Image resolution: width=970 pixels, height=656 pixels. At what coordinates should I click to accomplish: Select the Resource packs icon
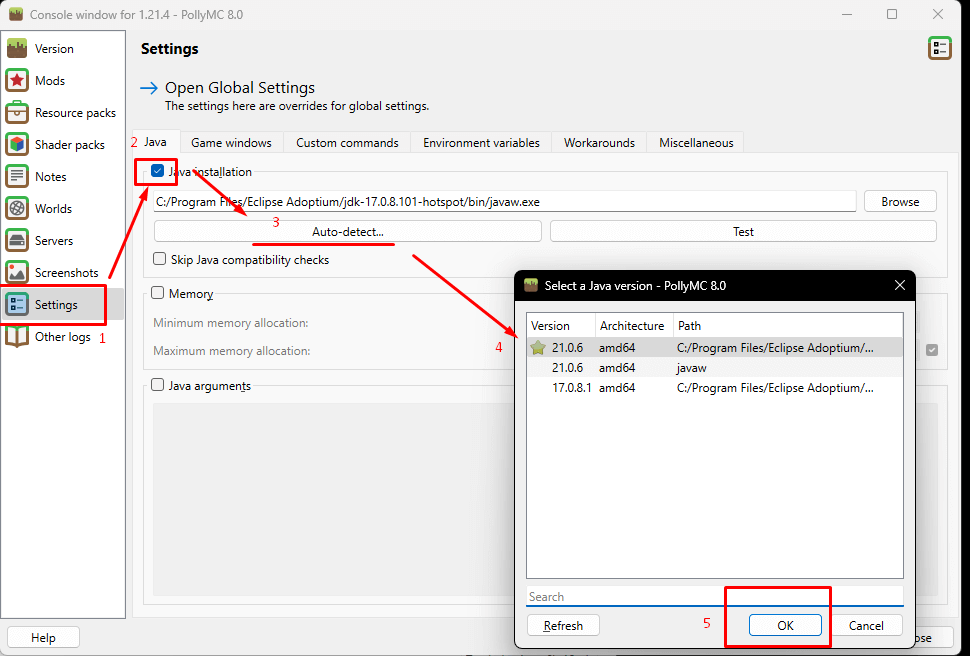click(x=17, y=112)
